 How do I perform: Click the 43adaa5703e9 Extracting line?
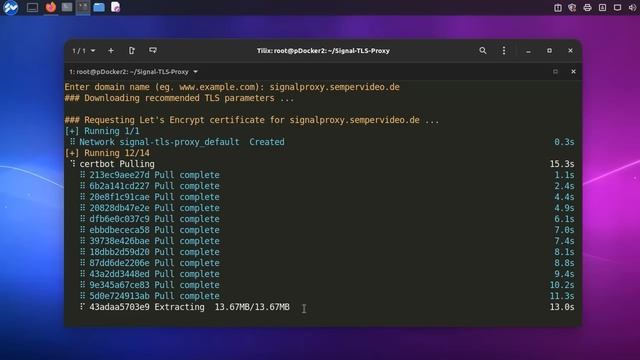click(x=184, y=307)
